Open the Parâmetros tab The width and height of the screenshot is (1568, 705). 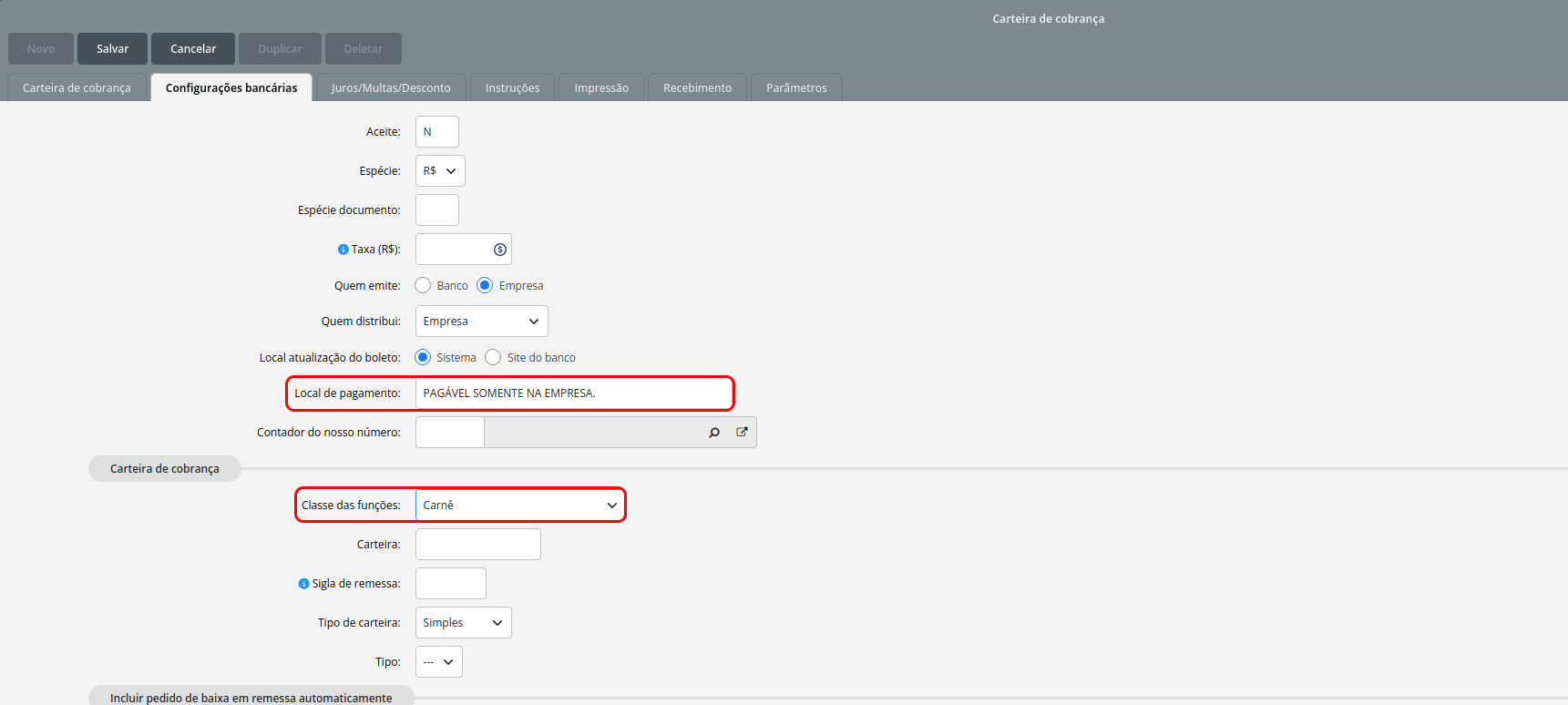tap(797, 87)
